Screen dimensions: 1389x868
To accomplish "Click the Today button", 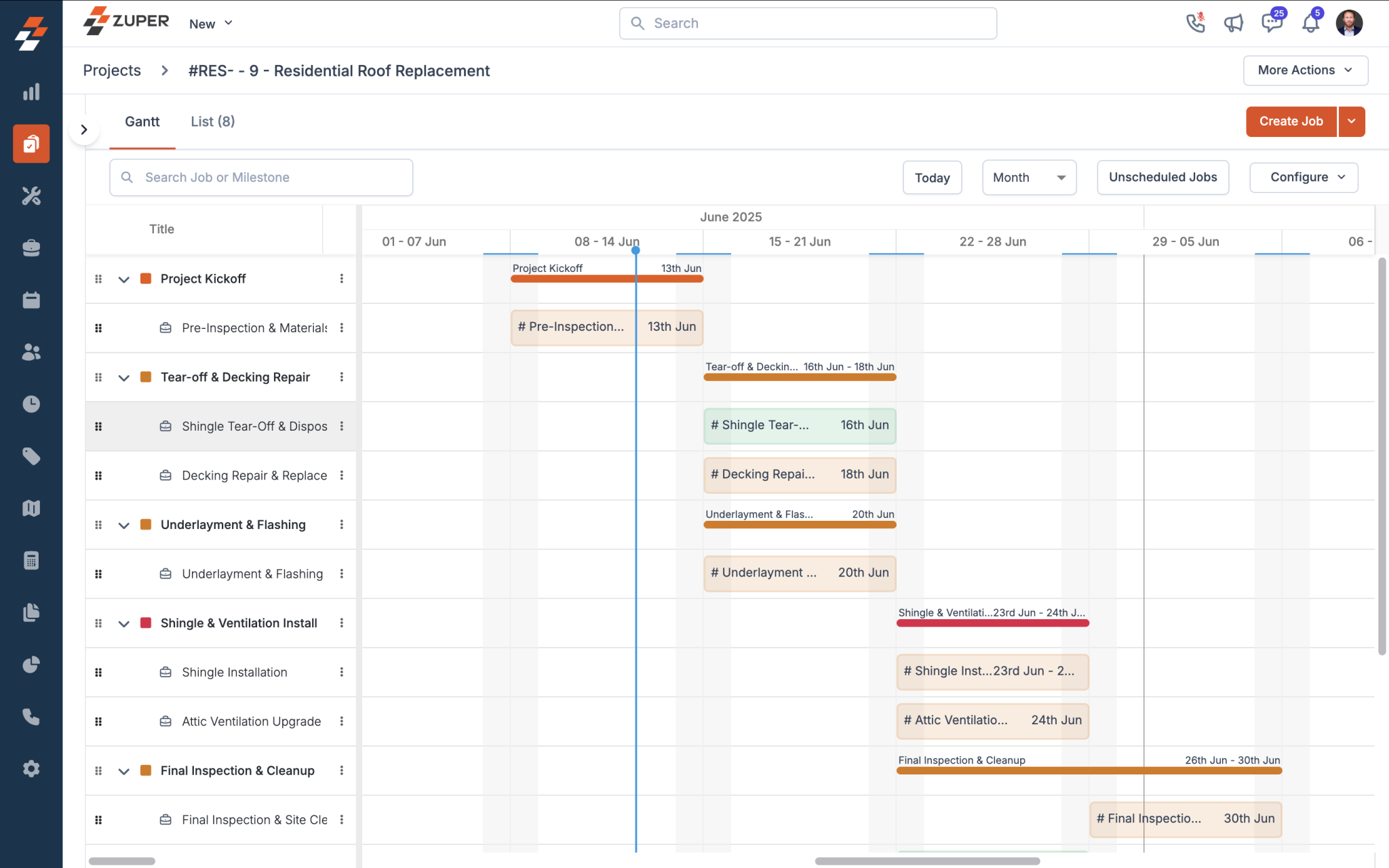I will [932, 177].
